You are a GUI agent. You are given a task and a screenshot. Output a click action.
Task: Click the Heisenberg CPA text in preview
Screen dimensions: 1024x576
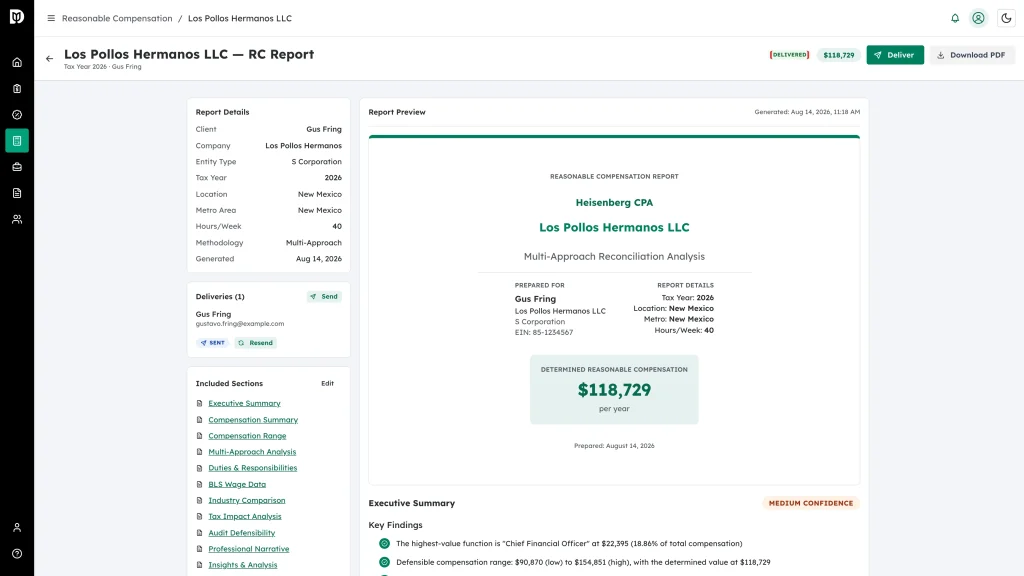coord(614,202)
